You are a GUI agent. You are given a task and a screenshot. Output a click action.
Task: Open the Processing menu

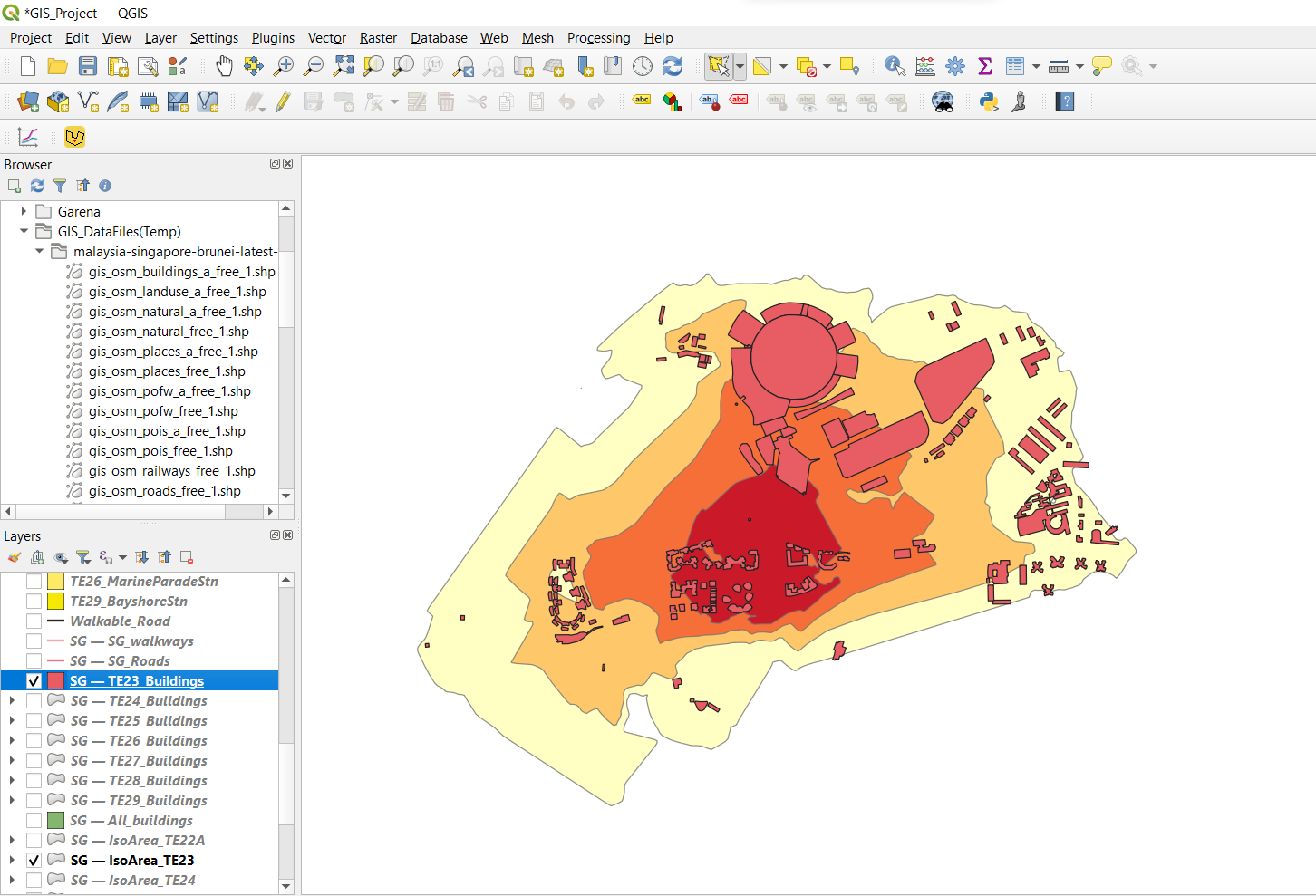click(598, 38)
